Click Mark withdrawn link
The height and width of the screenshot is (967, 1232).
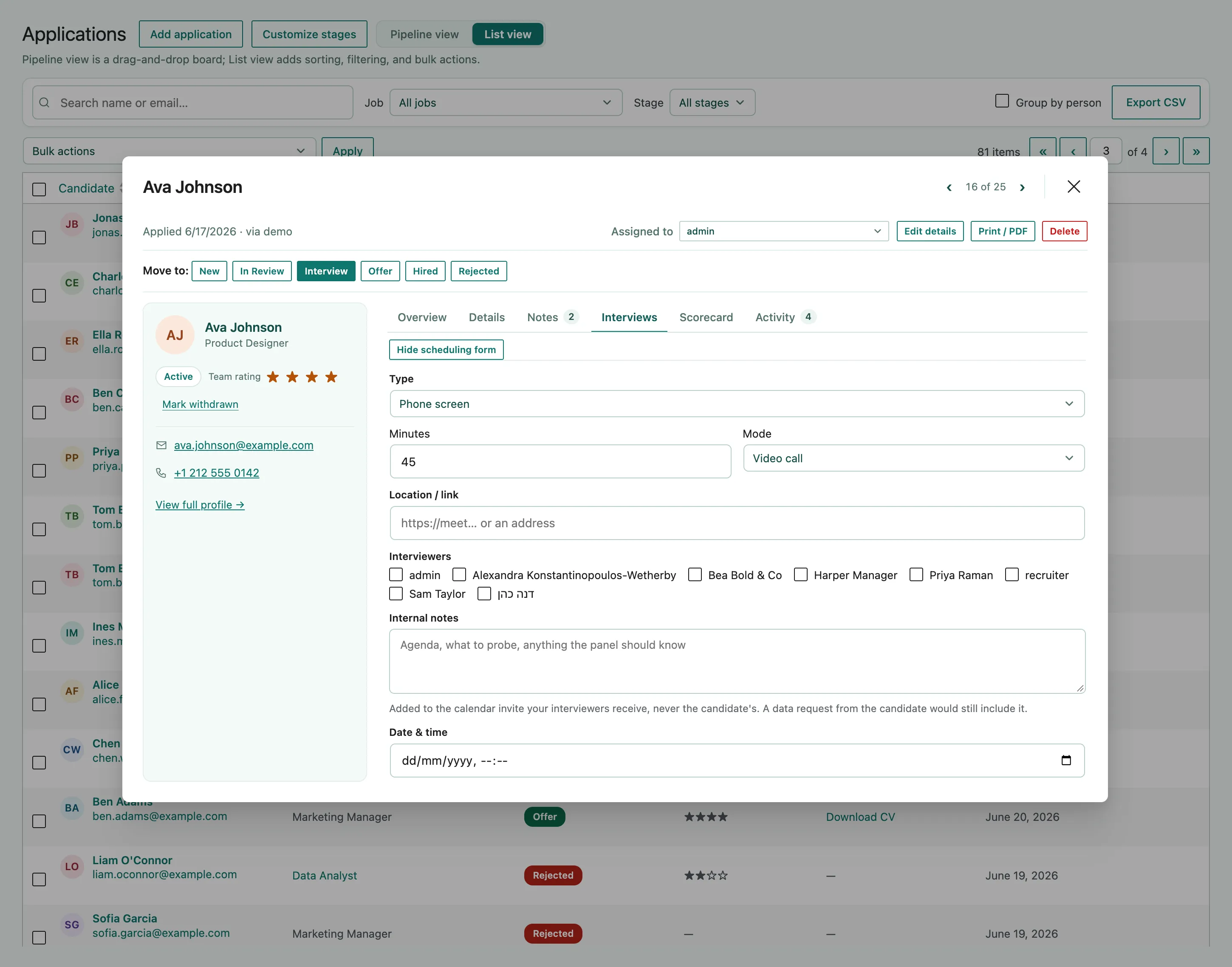200,404
